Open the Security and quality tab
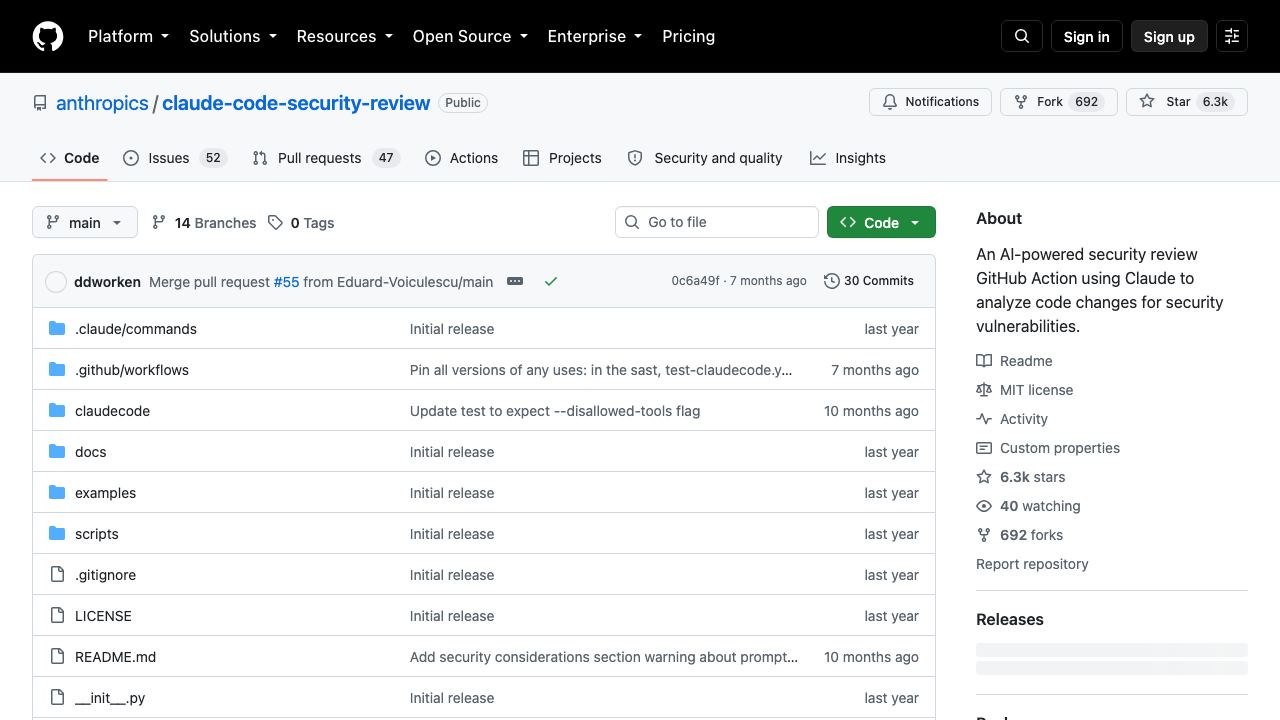This screenshot has height=720, width=1280. pyautogui.click(x=705, y=158)
